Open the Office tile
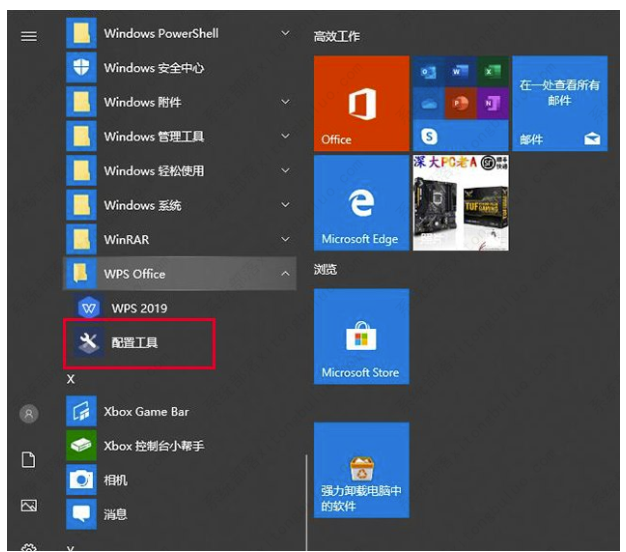The height and width of the screenshot is (552, 626). (361, 103)
